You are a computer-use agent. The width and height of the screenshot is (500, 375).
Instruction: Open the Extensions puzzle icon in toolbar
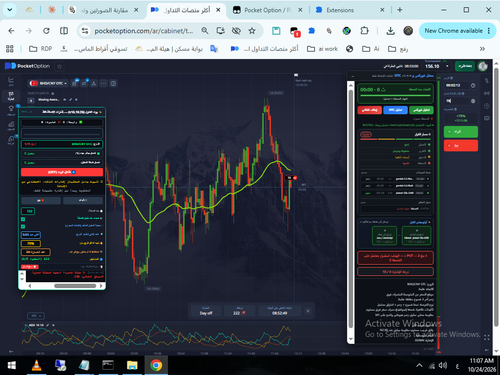point(364,31)
